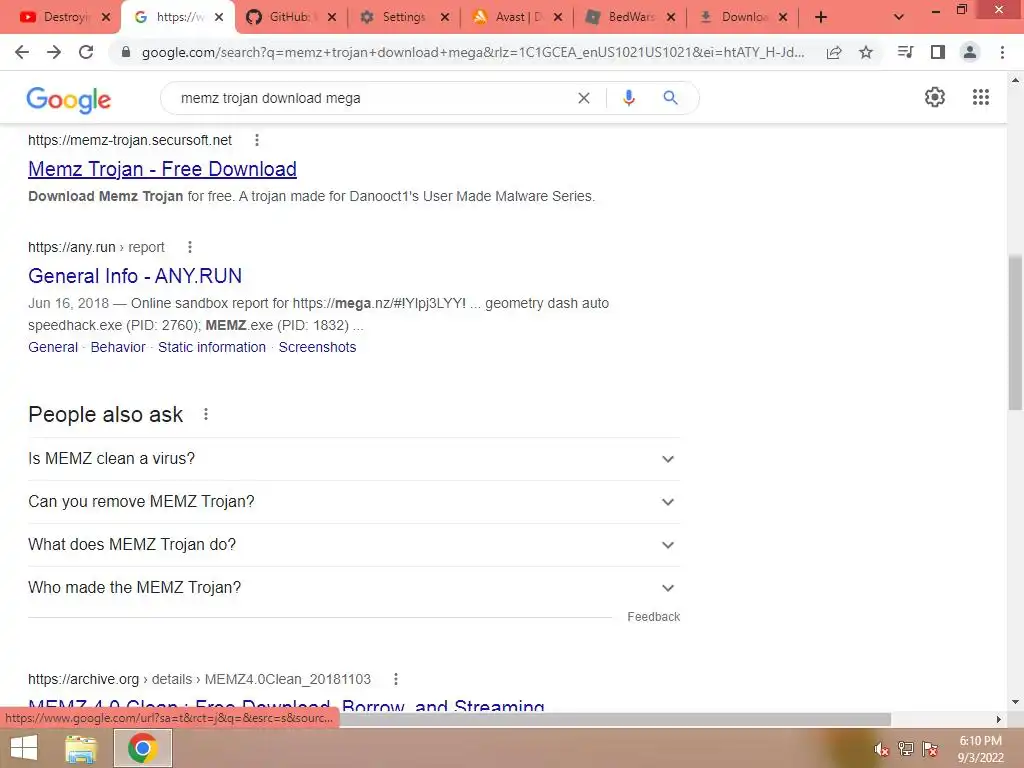Open MEMZ 4.0 Clean archive.org result
Viewport: 1024px width, 768px height.
pyautogui.click(x=286, y=704)
